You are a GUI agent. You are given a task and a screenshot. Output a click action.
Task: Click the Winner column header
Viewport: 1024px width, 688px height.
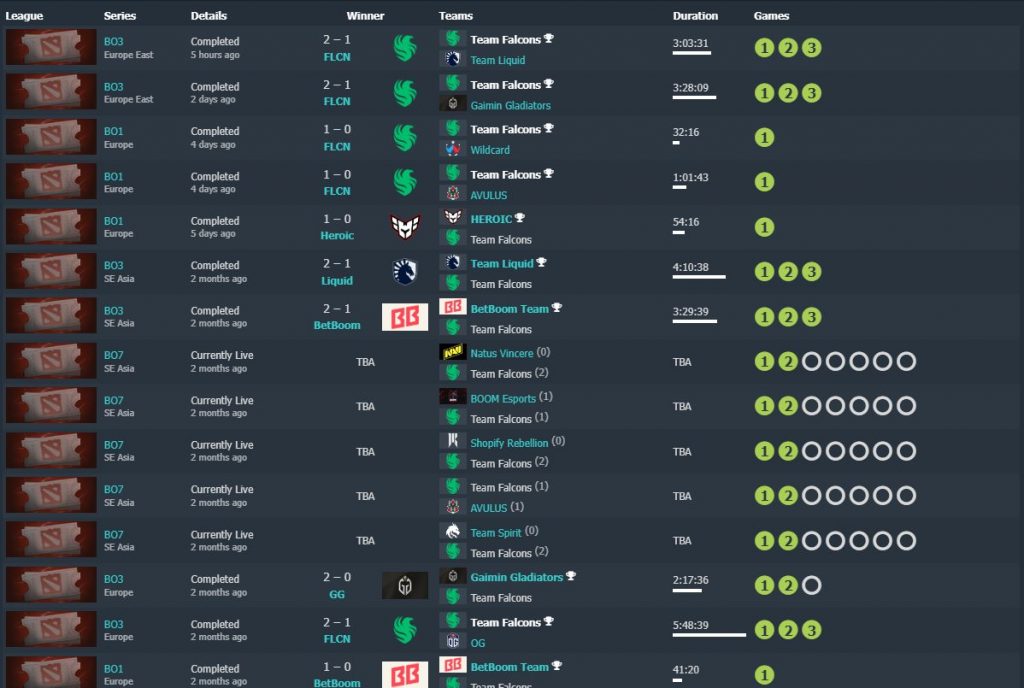(x=365, y=16)
